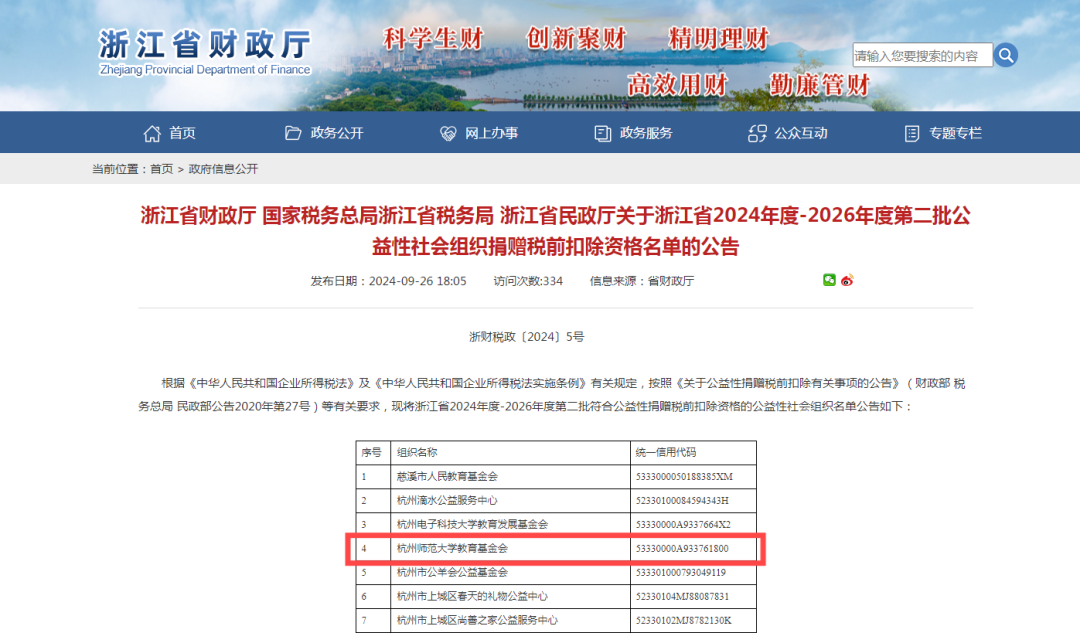This screenshot has width=1080, height=633.
Task: Click the 杭州市上城区春天的礼物公益中心 cell
Action: click(x=510, y=596)
